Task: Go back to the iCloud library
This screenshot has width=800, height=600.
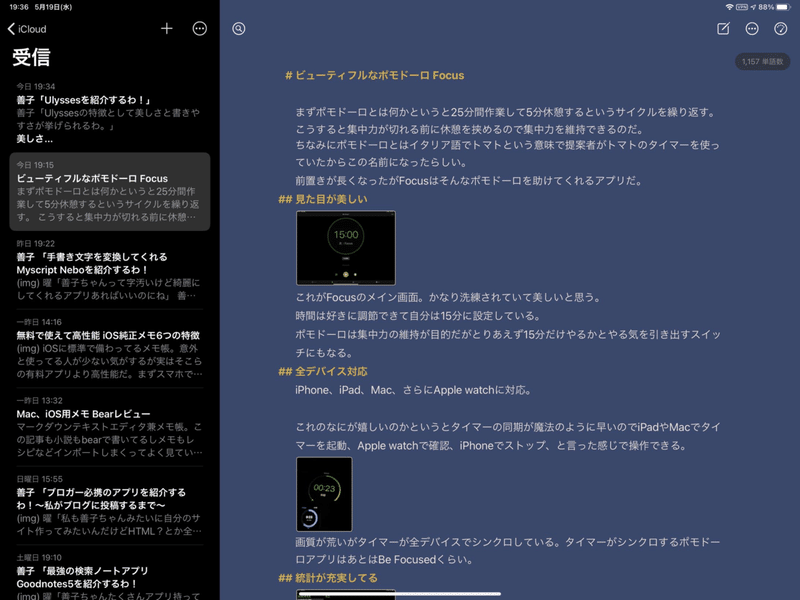Action: pos(27,29)
